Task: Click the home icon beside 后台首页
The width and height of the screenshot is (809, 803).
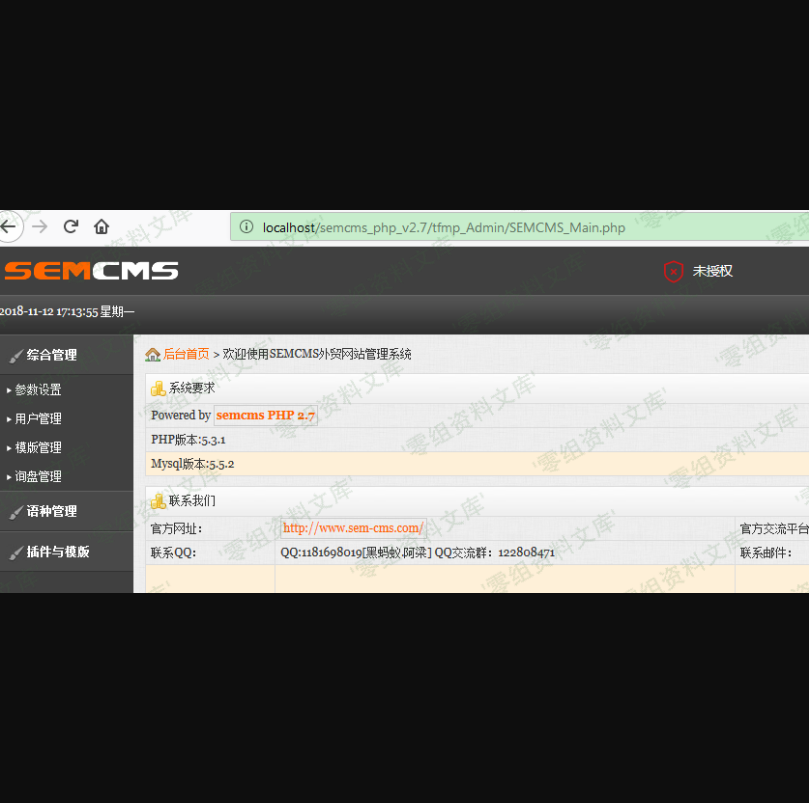Action: pos(153,354)
